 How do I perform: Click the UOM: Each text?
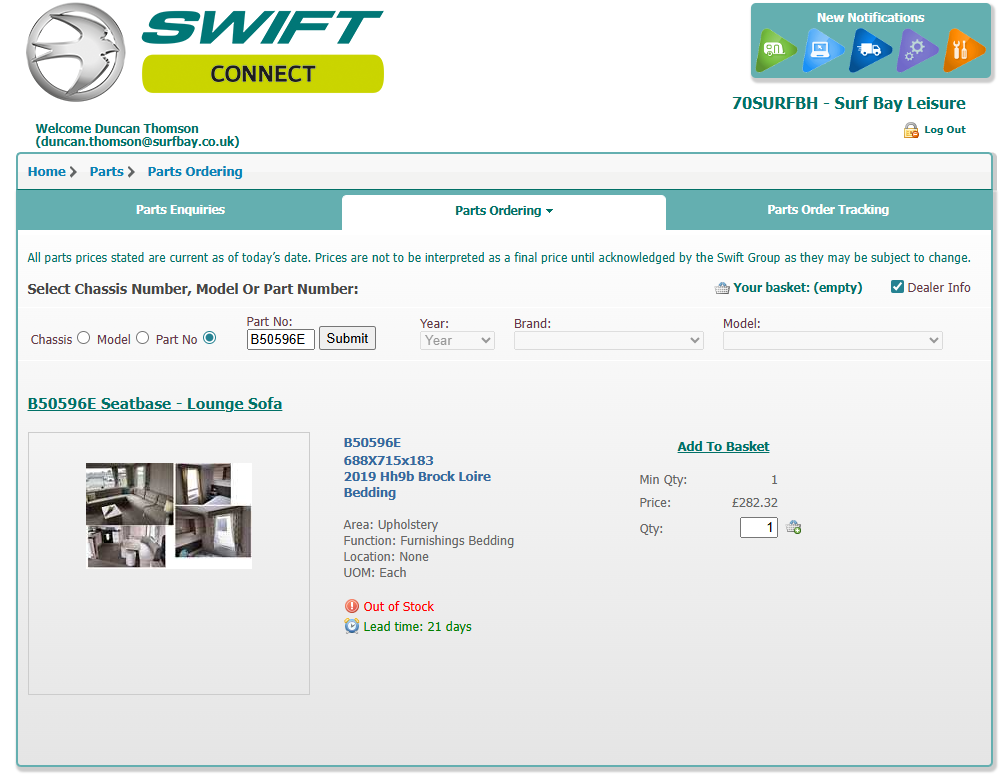(375, 573)
